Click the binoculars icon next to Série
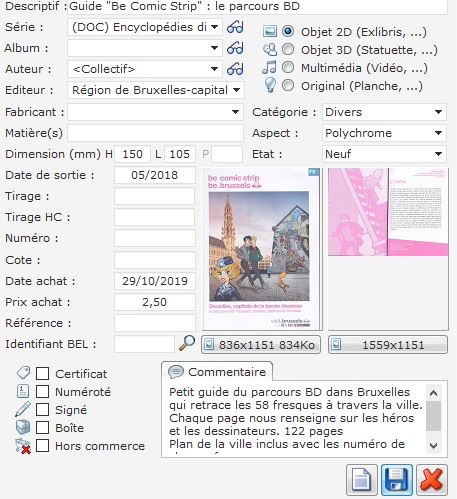This screenshot has width=457, height=499. 235,27
